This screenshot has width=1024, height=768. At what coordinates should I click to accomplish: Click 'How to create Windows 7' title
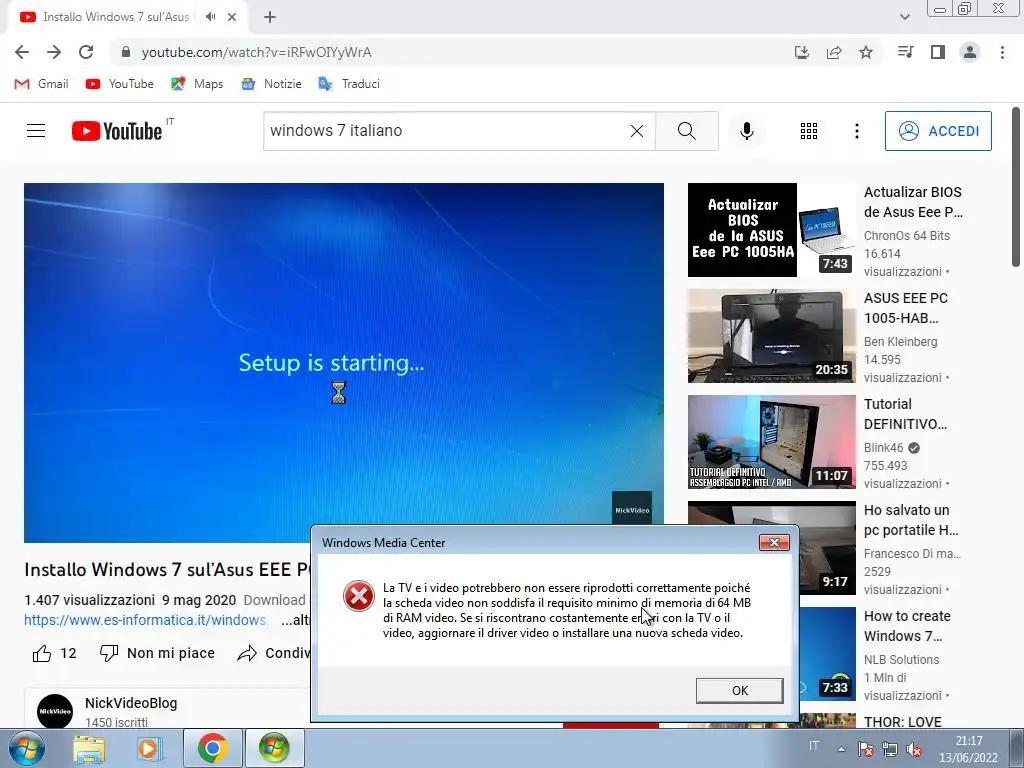point(907,626)
